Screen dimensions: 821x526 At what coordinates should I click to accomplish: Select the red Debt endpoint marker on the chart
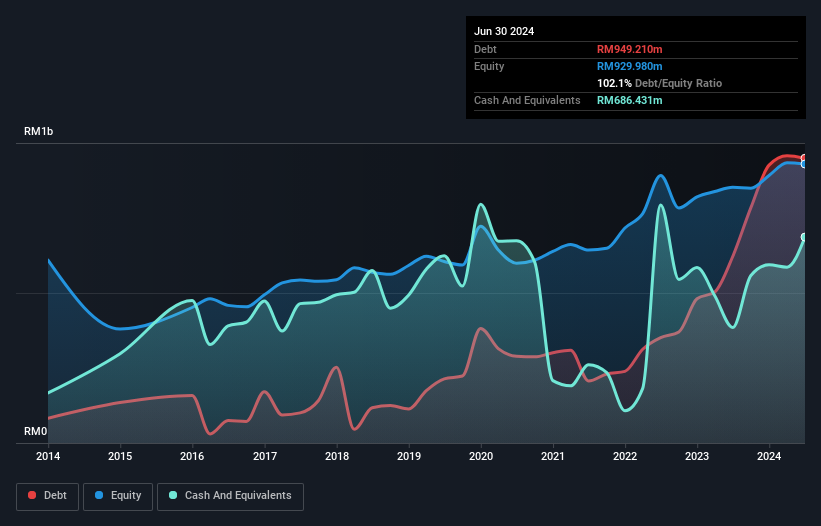(x=804, y=158)
